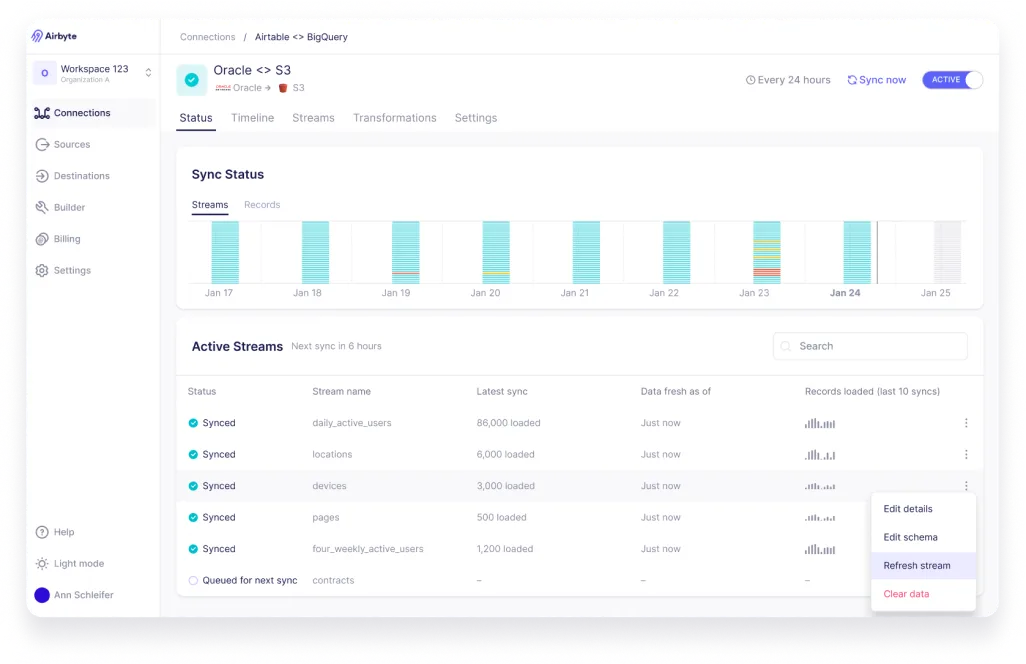
Task: Click records sparkline for devices stream
Action: tap(820, 486)
